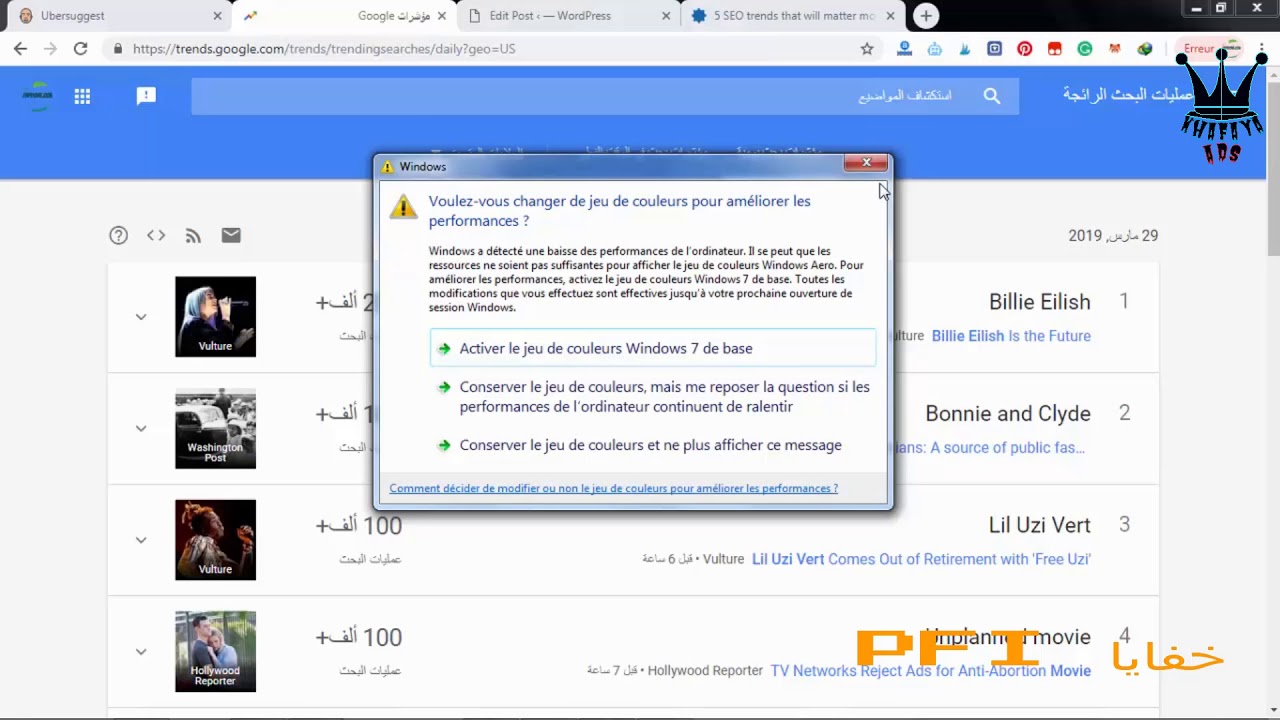Click the embed code icon
This screenshot has height=720, width=1280.
[x=156, y=235]
